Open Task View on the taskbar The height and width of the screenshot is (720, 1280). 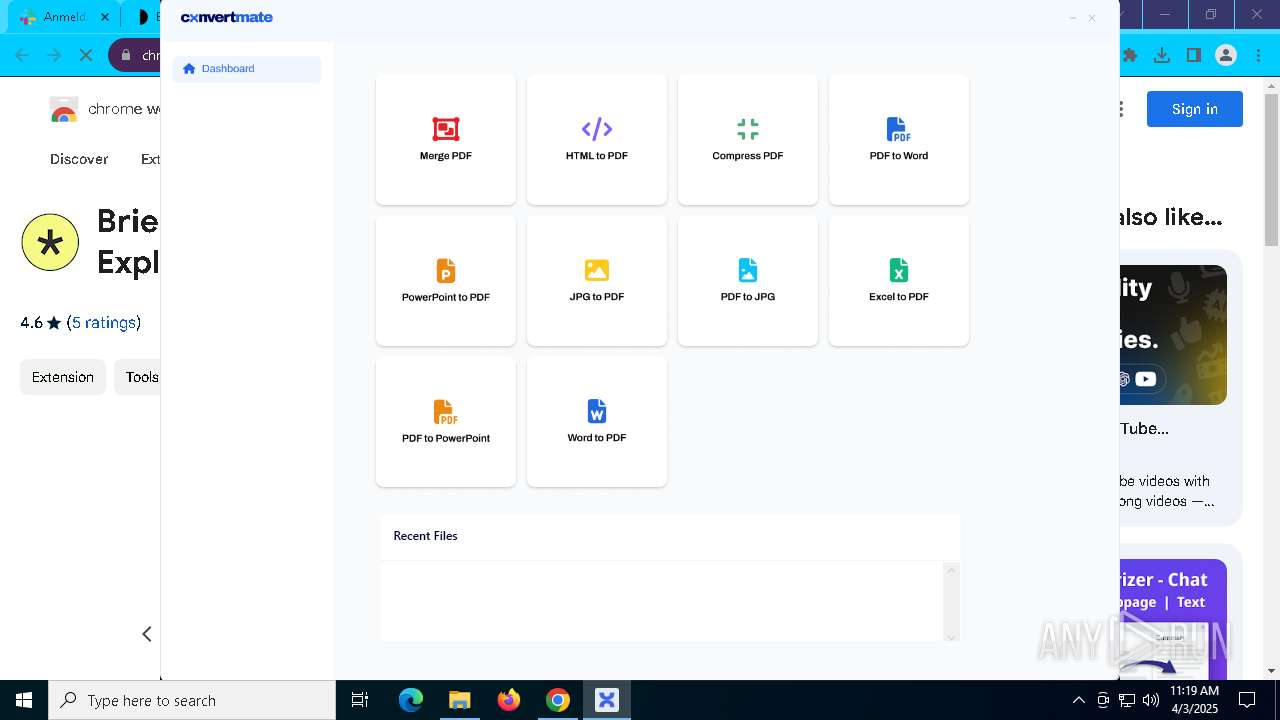[x=360, y=700]
